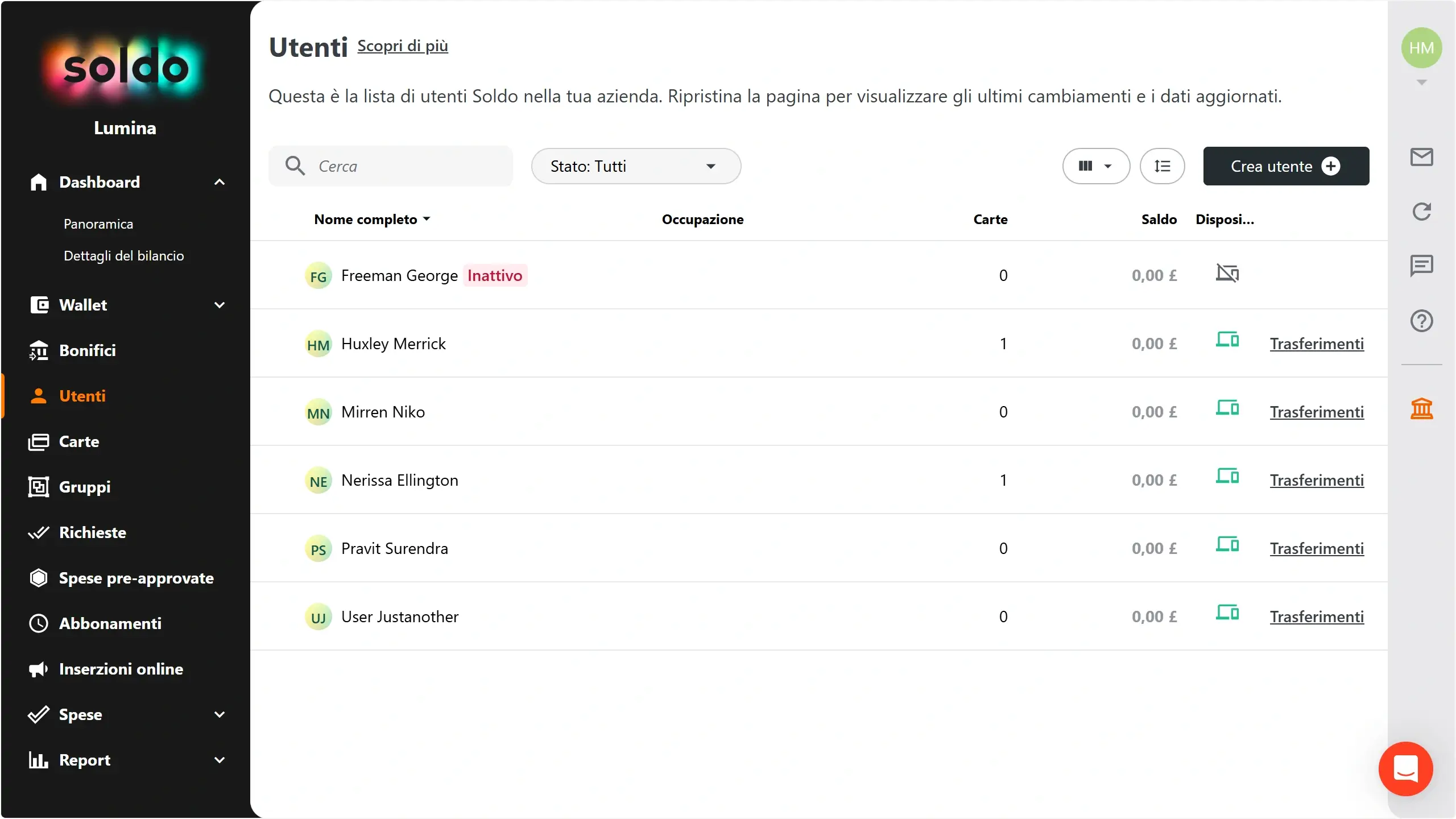Open Dettagli del bilancio in sidebar
The image size is (1456, 819).
click(x=124, y=256)
